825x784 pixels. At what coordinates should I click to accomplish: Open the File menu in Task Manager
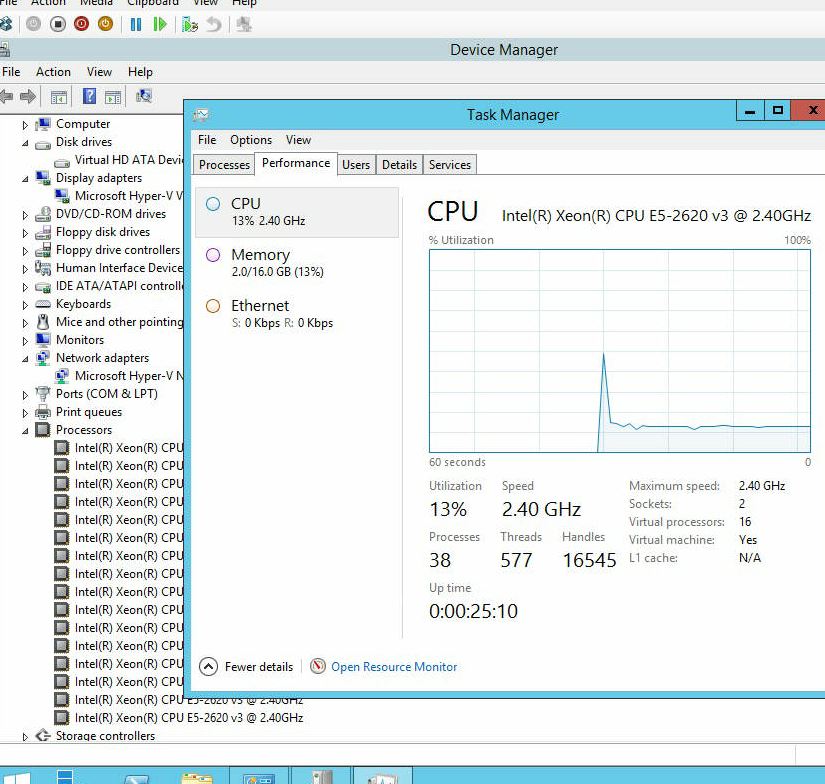click(207, 140)
